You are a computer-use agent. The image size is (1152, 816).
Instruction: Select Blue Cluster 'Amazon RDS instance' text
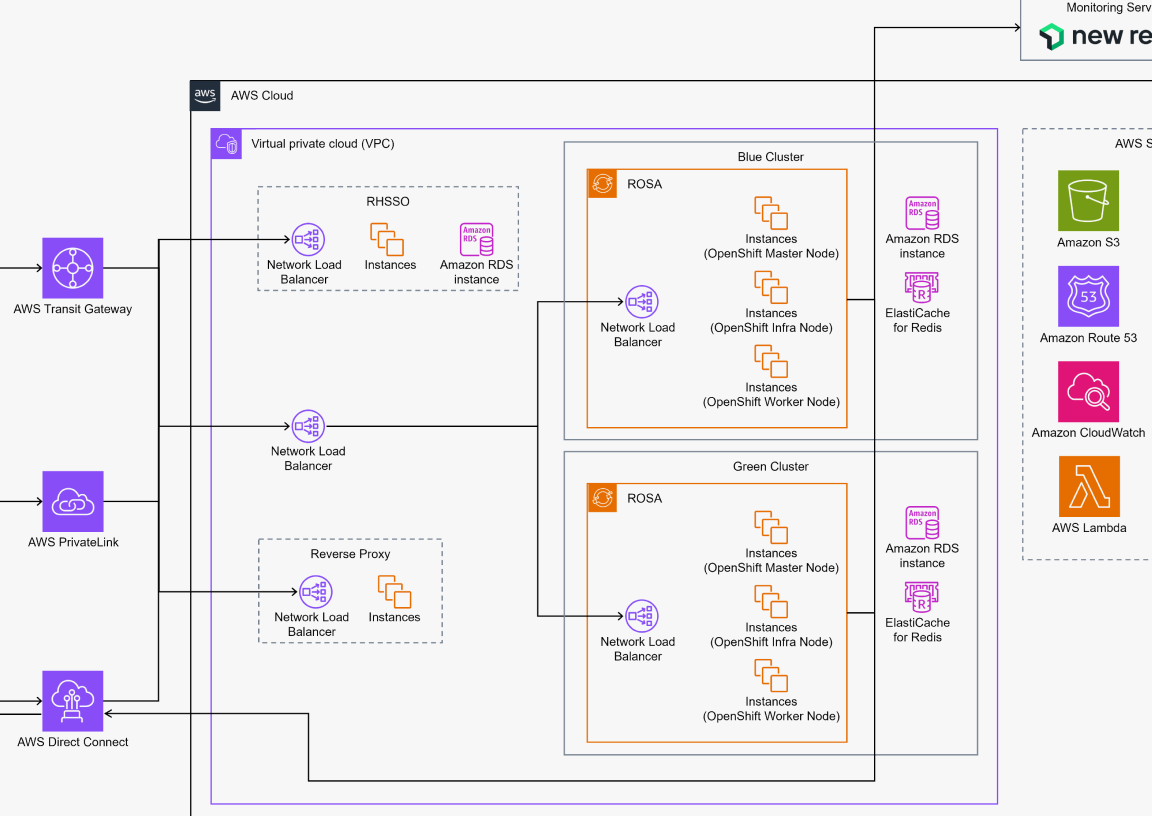(922, 246)
